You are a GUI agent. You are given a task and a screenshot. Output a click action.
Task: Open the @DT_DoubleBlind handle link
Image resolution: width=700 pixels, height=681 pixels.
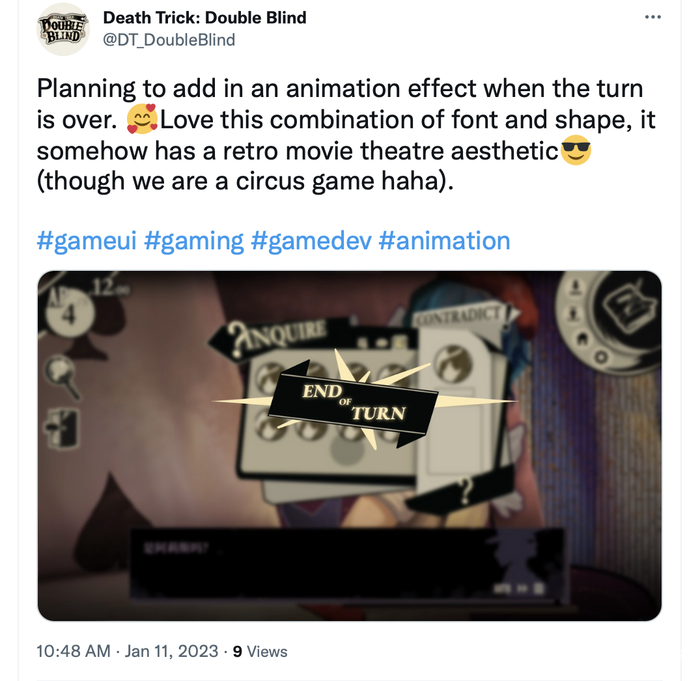pos(169,40)
